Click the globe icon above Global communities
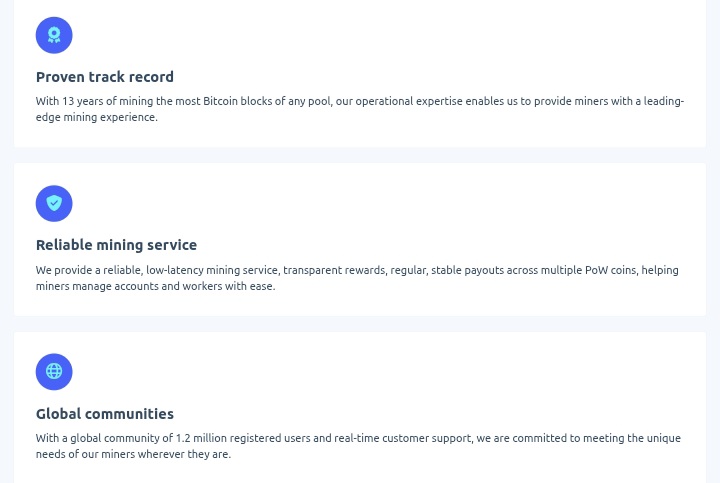Image resolution: width=720 pixels, height=483 pixels. [x=54, y=372]
